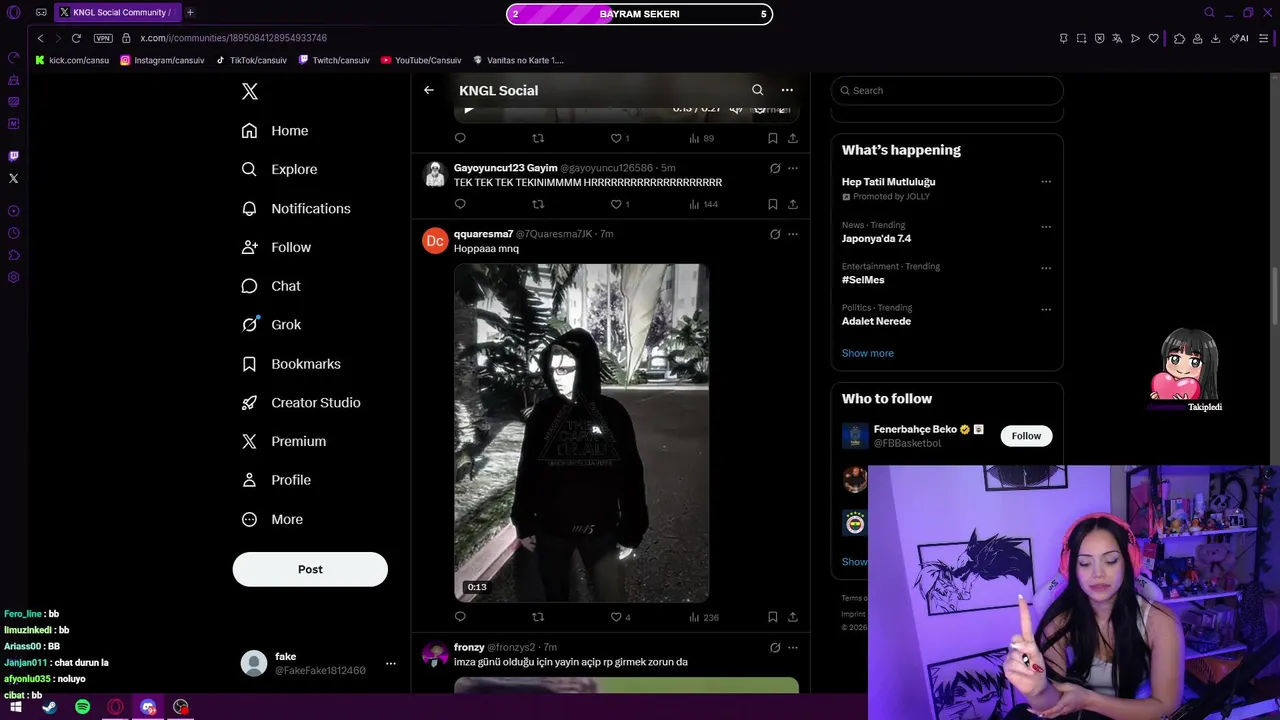Expand the More menu in sidebar
The height and width of the screenshot is (720, 1280).
tap(272, 520)
